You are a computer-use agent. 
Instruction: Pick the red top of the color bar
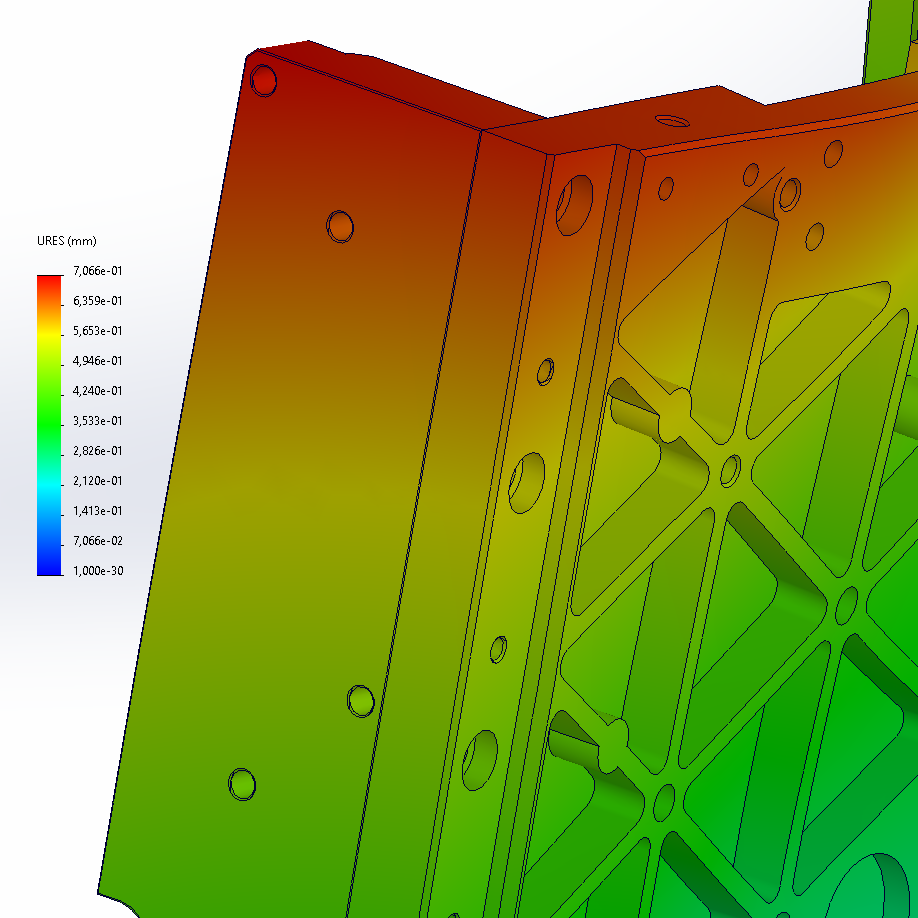50,282
